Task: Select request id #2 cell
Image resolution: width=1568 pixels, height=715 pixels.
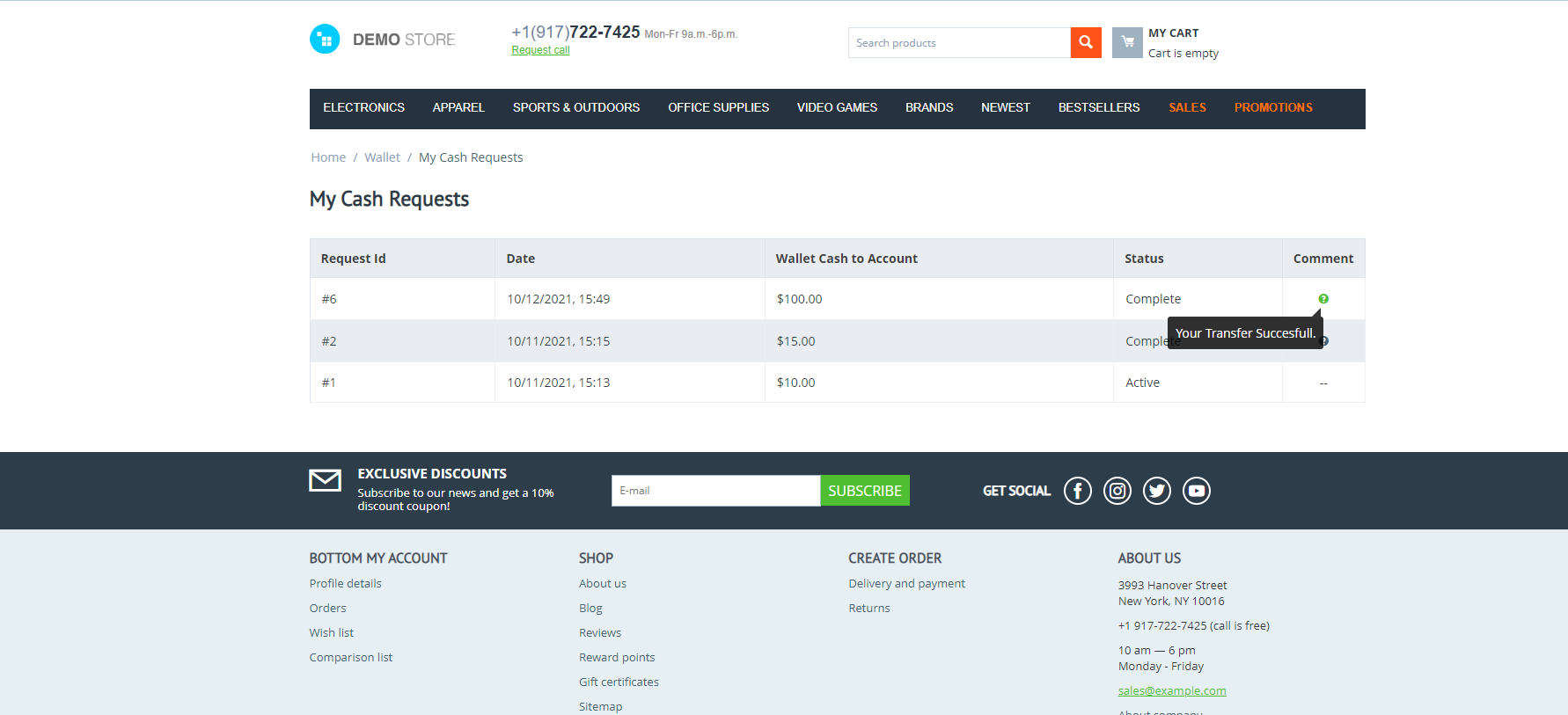Action: click(x=402, y=341)
